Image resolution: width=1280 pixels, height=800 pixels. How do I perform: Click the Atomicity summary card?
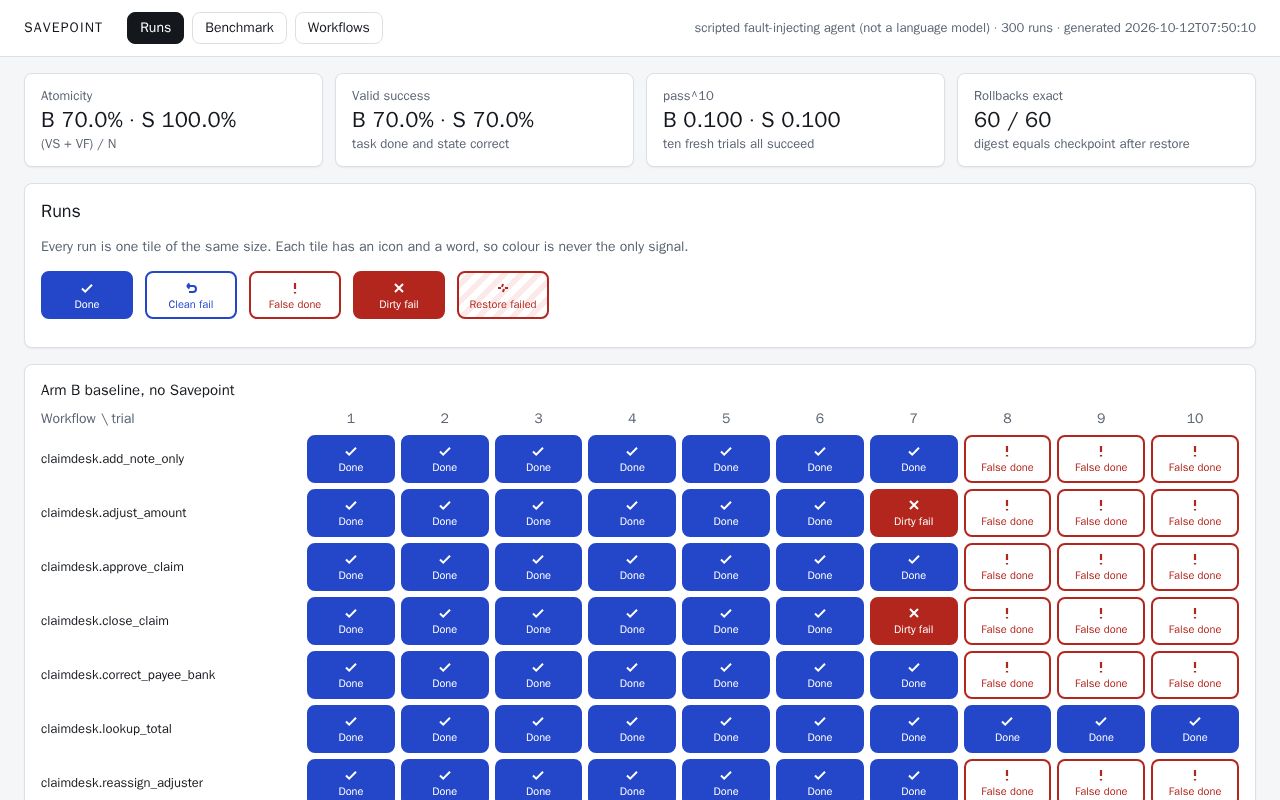[x=173, y=120]
